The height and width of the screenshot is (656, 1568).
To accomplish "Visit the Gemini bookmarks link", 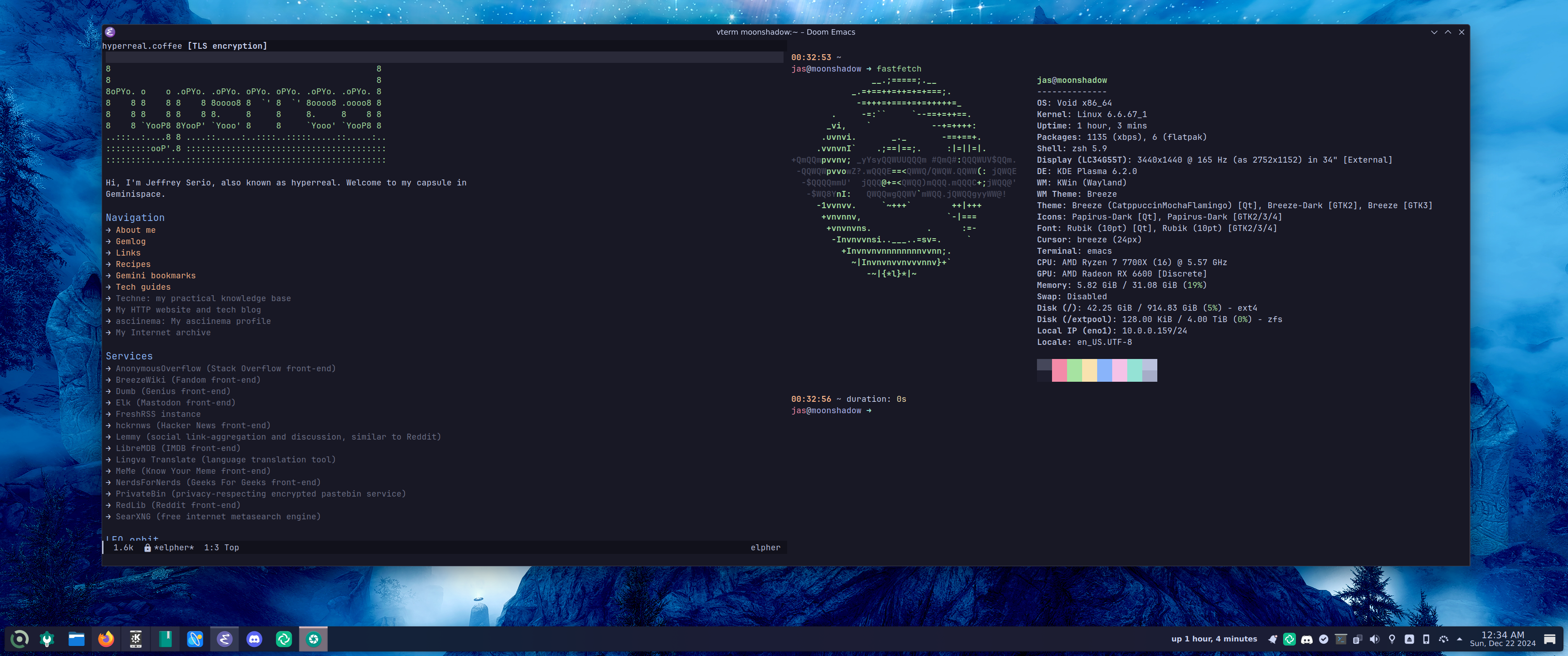I will point(155,276).
